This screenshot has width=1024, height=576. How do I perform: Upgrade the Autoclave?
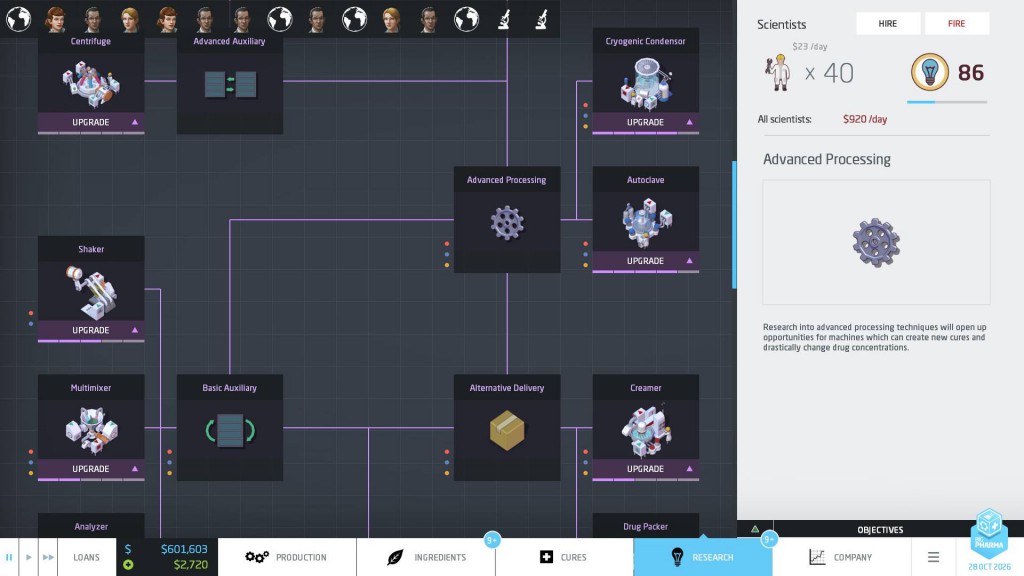coord(645,261)
